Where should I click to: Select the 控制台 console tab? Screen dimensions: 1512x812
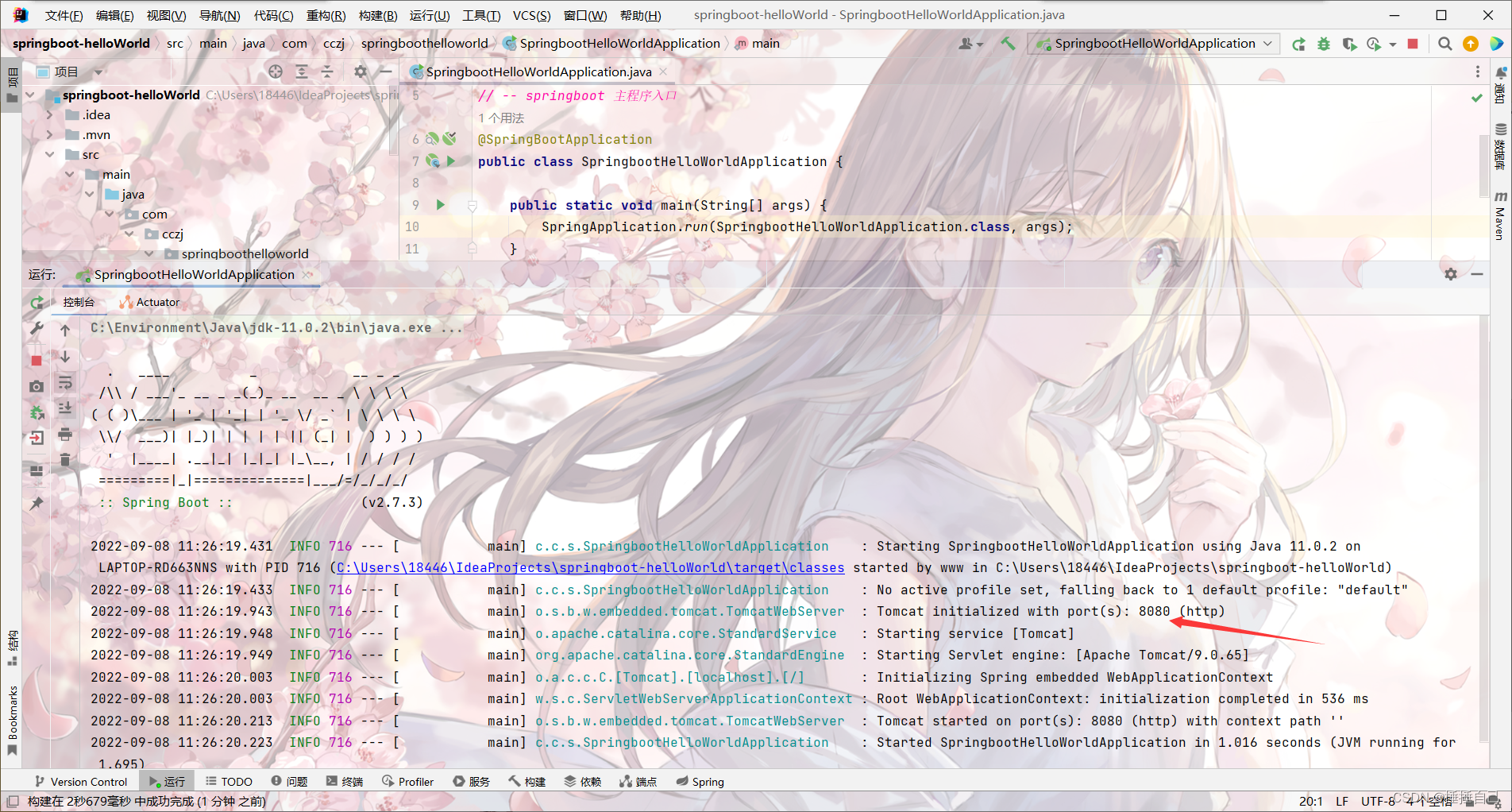(79, 302)
